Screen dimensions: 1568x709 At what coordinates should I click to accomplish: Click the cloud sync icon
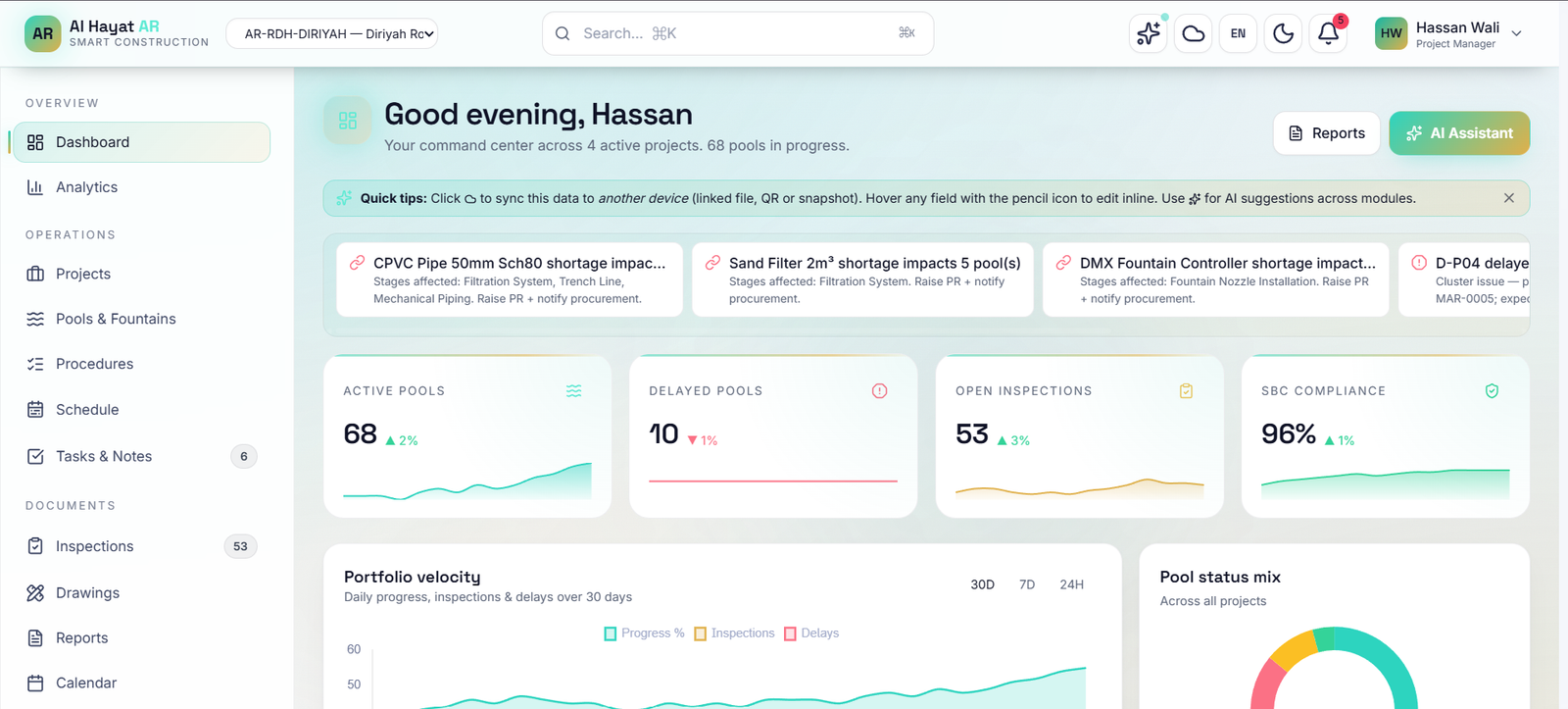[1193, 33]
